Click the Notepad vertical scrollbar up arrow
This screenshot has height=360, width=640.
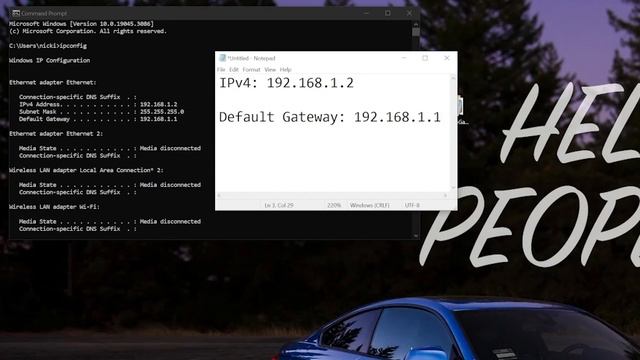[453, 78]
